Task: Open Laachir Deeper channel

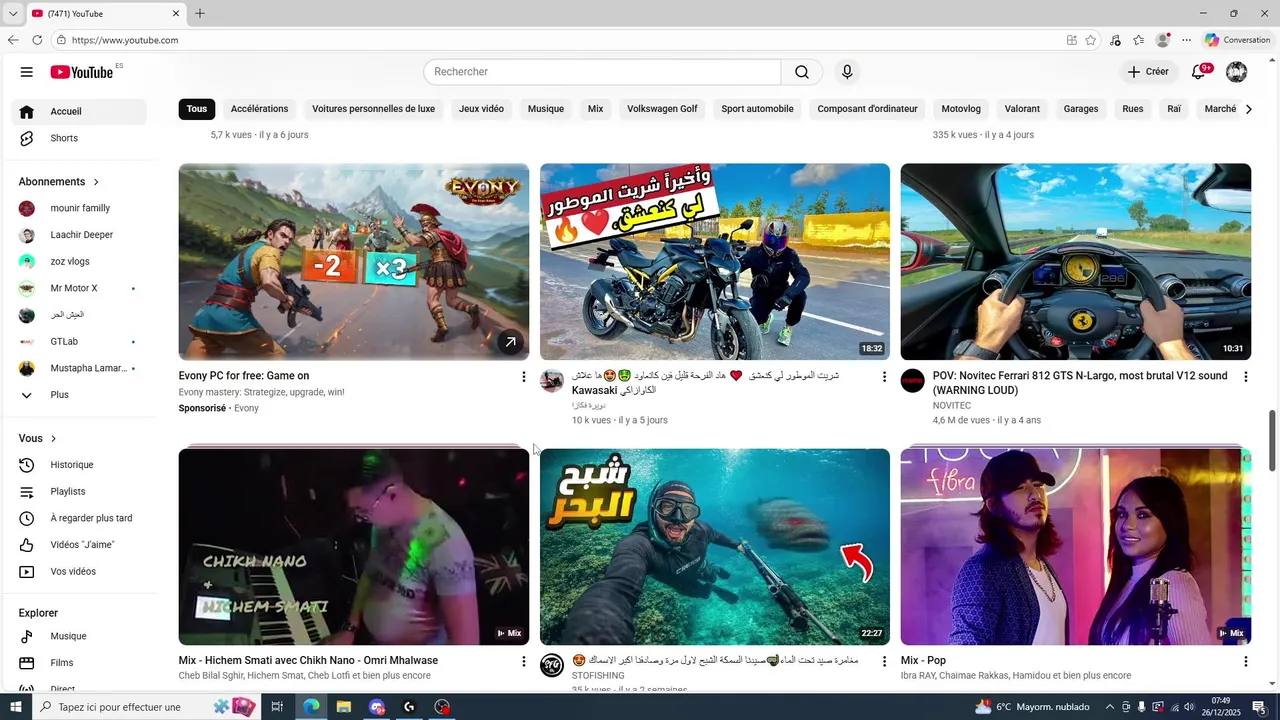Action: tap(82, 235)
